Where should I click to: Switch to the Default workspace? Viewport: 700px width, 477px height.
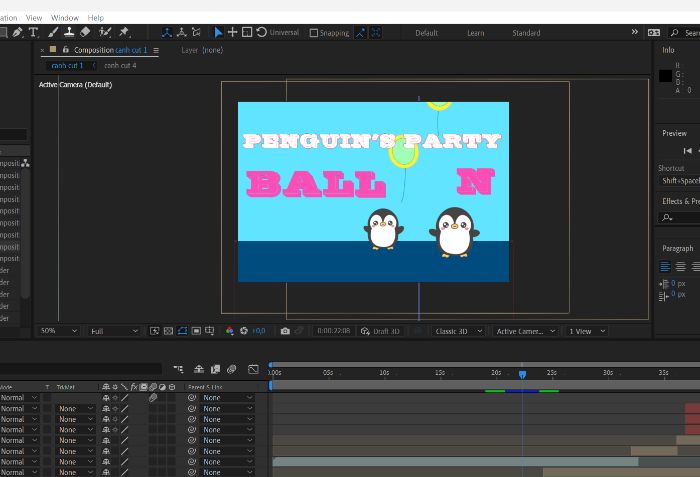pos(426,33)
